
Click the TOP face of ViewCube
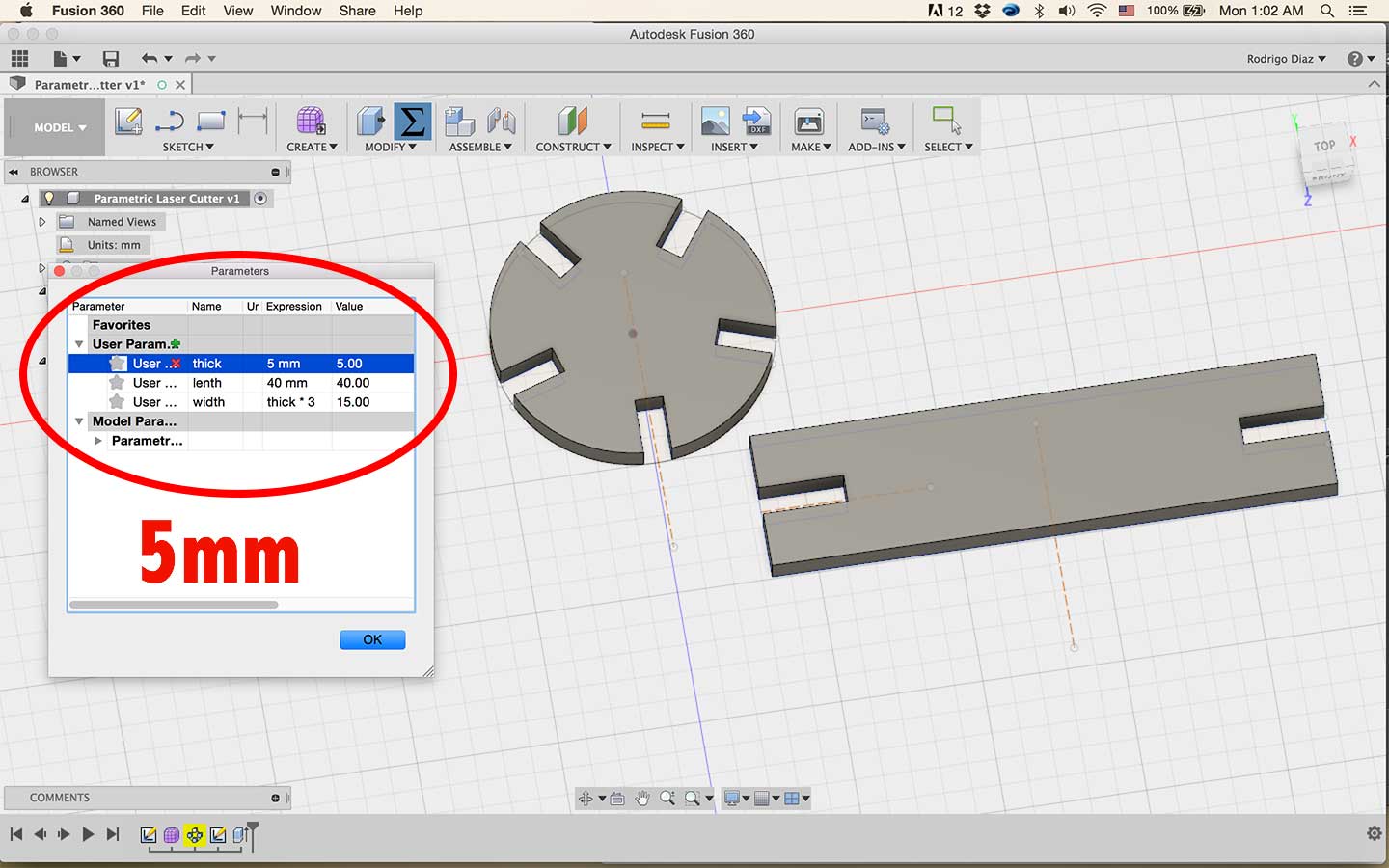click(x=1324, y=147)
